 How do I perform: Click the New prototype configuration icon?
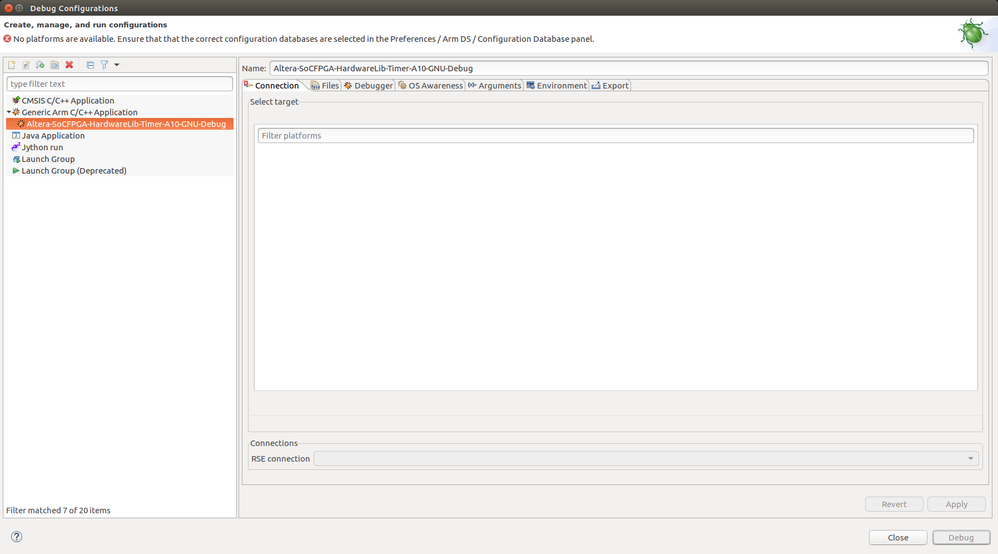click(x=26, y=65)
